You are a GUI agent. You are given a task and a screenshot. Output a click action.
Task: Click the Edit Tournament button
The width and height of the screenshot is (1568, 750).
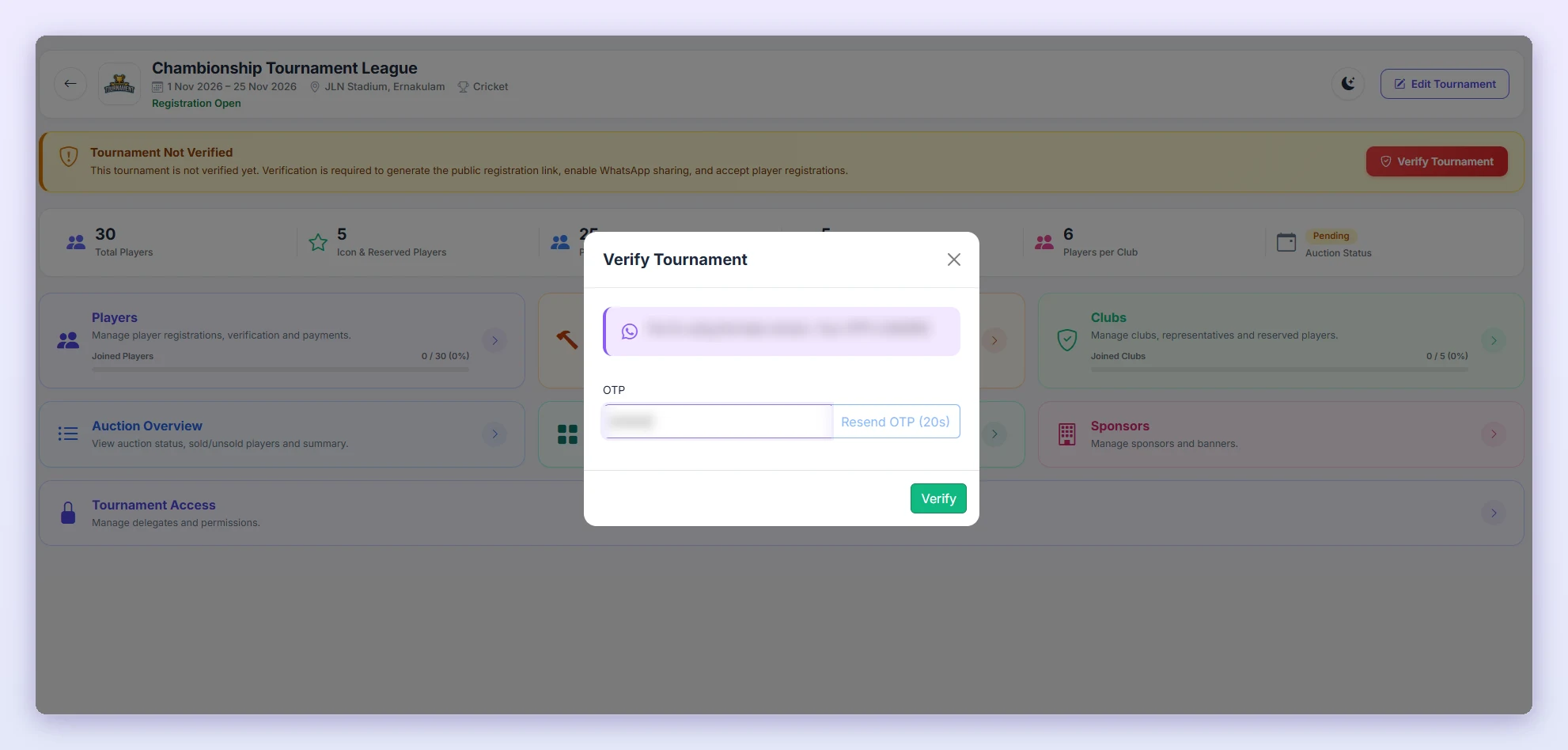click(1445, 84)
